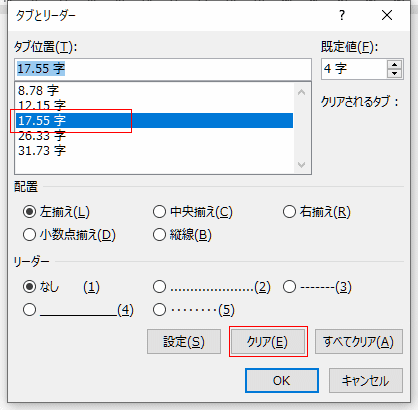Click the help question mark icon
The height and width of the screenshot is (410, 418).
342,15
